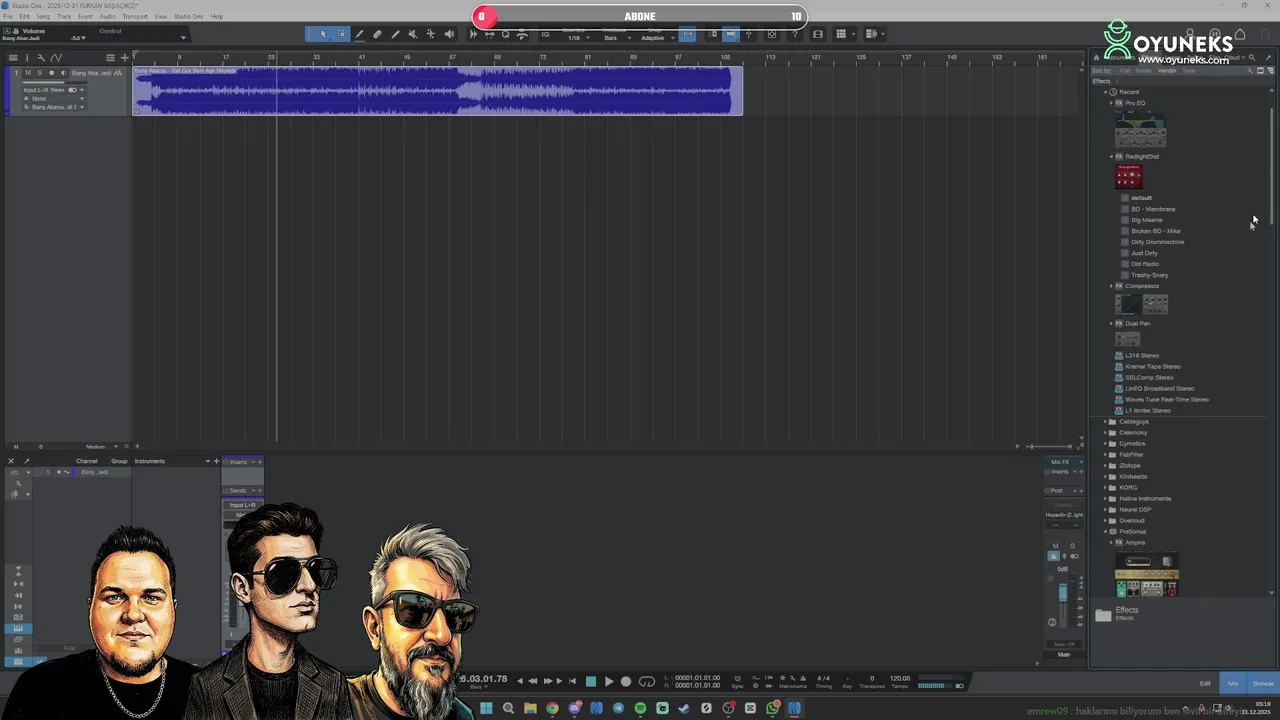Click the browser search magnifier icon
This screenshot has height=720, width=1280.
(1252, 57)
